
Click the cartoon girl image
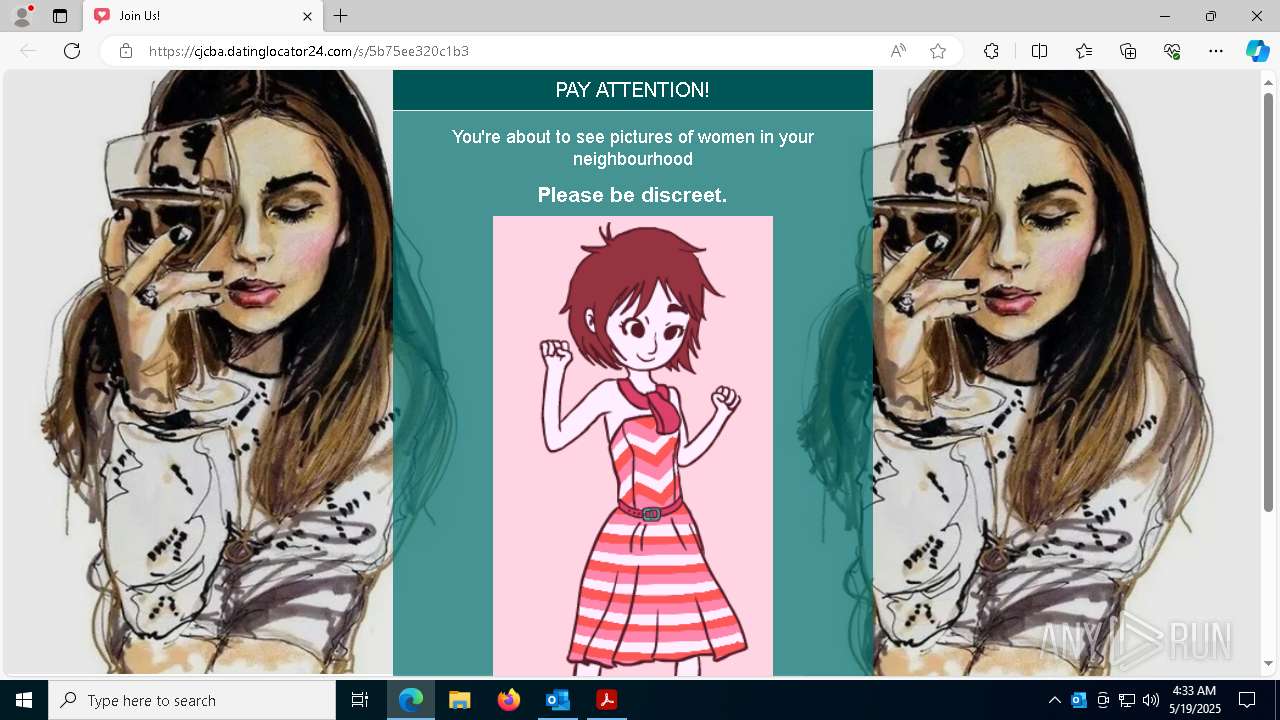coord(633,446)
